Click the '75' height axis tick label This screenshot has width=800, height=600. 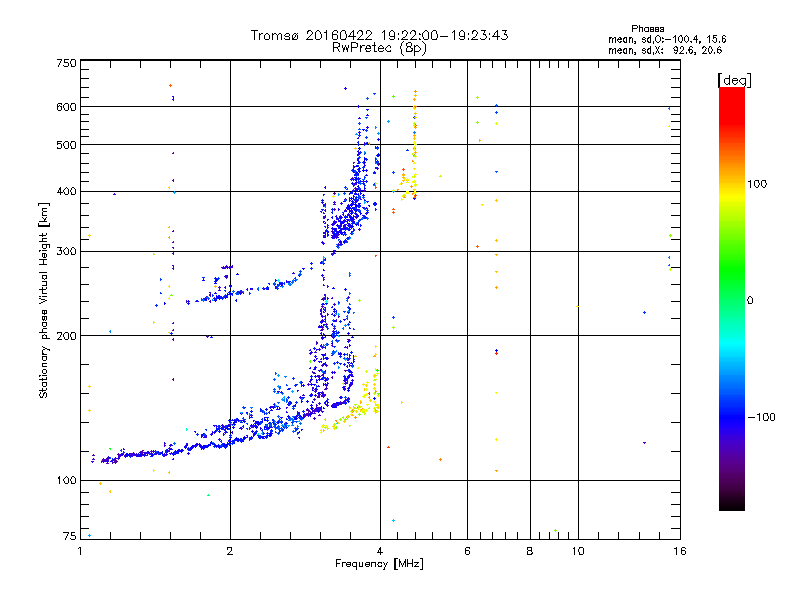pyautogui.click(x=70, y=536)
